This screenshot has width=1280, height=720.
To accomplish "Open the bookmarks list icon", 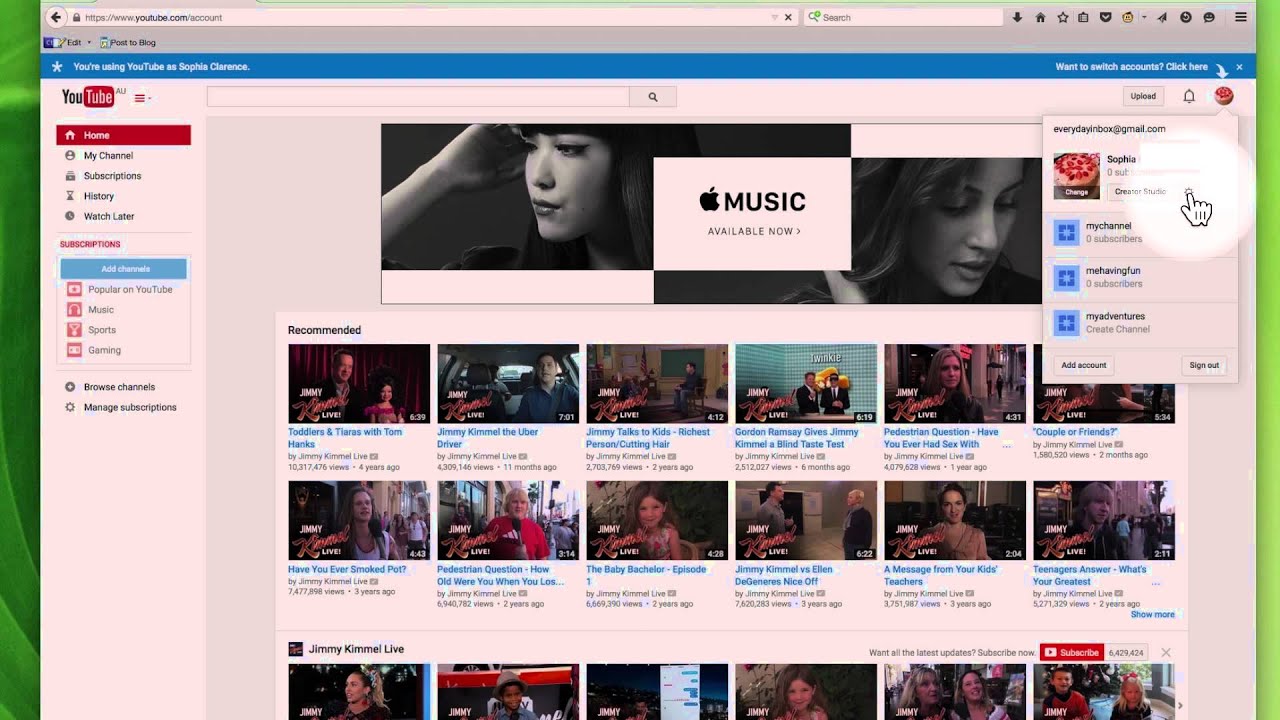I will (1083, 17).
